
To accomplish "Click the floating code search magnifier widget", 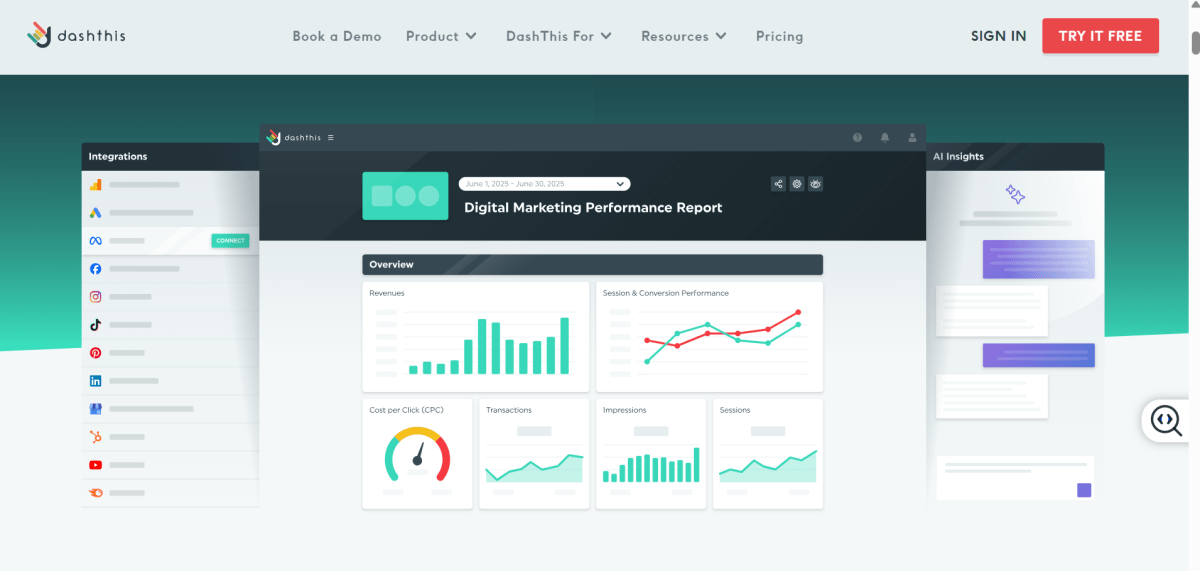I will [x=1166, y=420].
